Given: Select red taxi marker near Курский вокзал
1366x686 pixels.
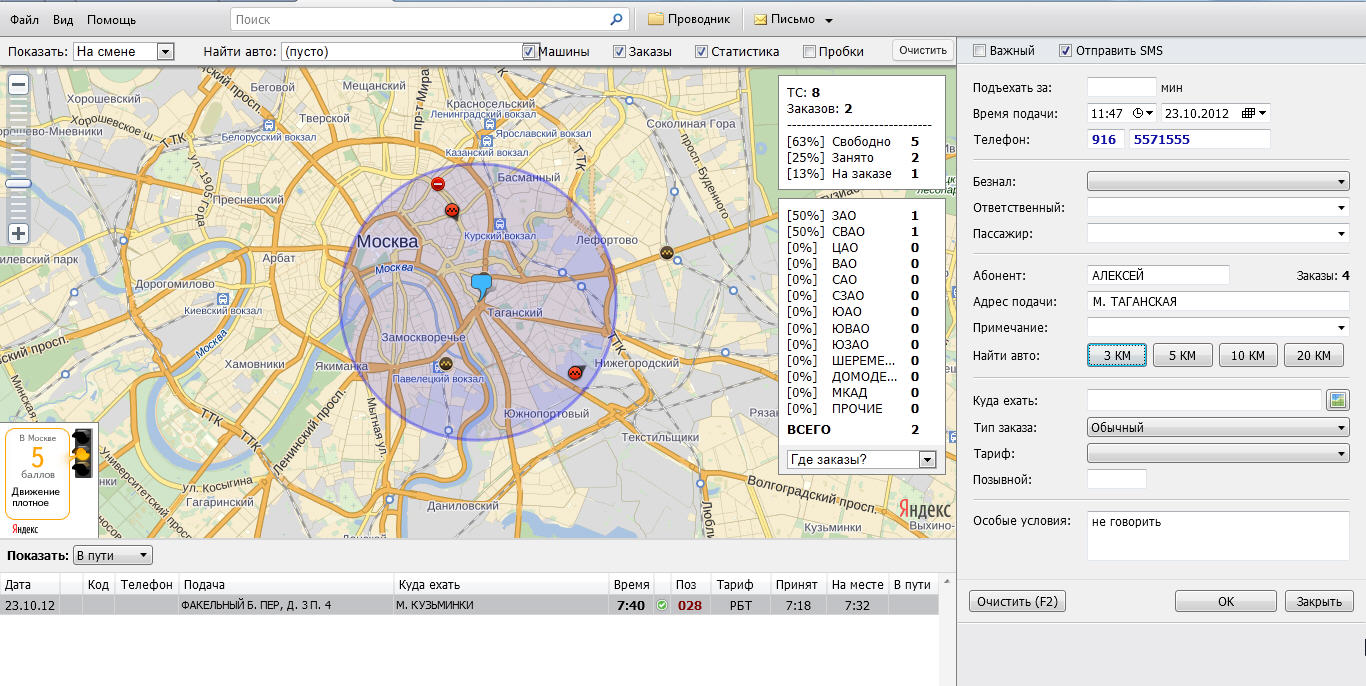Looking at the screenshot, I should pos(452,210).
